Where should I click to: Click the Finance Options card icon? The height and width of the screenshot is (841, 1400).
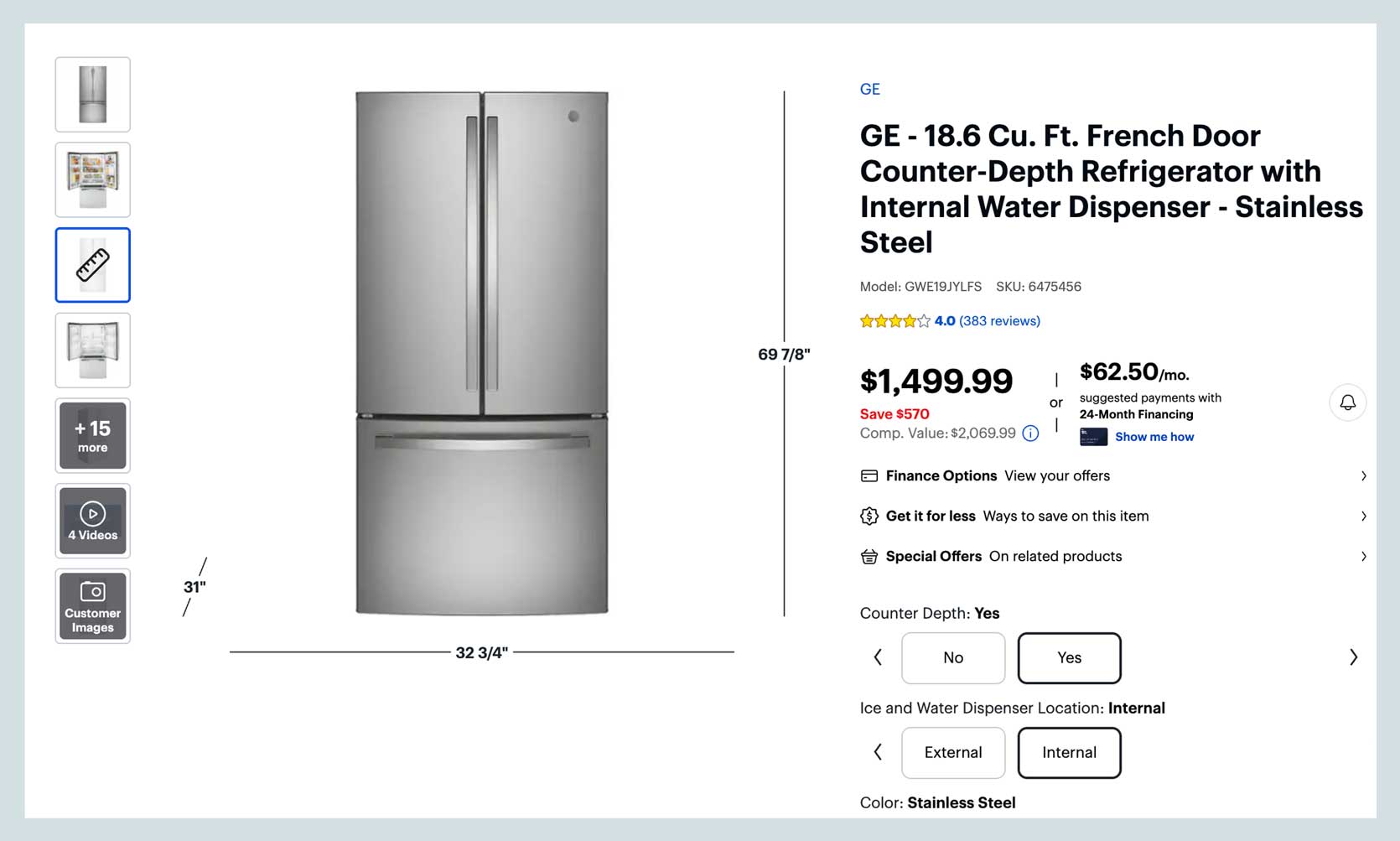(x=869, y=476)
